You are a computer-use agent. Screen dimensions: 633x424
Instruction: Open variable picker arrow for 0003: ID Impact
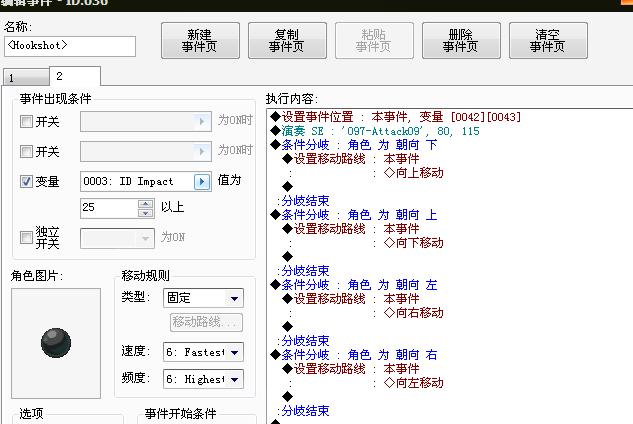pyautogui.click(x=202, y=181)
